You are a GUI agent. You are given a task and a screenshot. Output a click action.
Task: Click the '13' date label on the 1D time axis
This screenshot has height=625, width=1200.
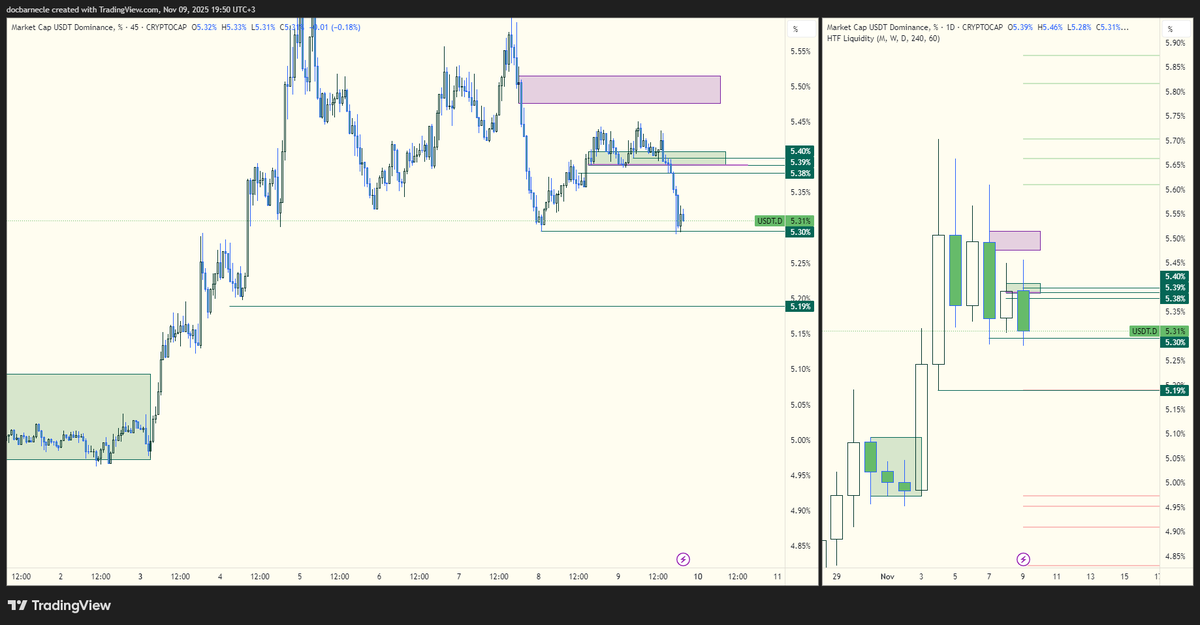click(1091, 576)
